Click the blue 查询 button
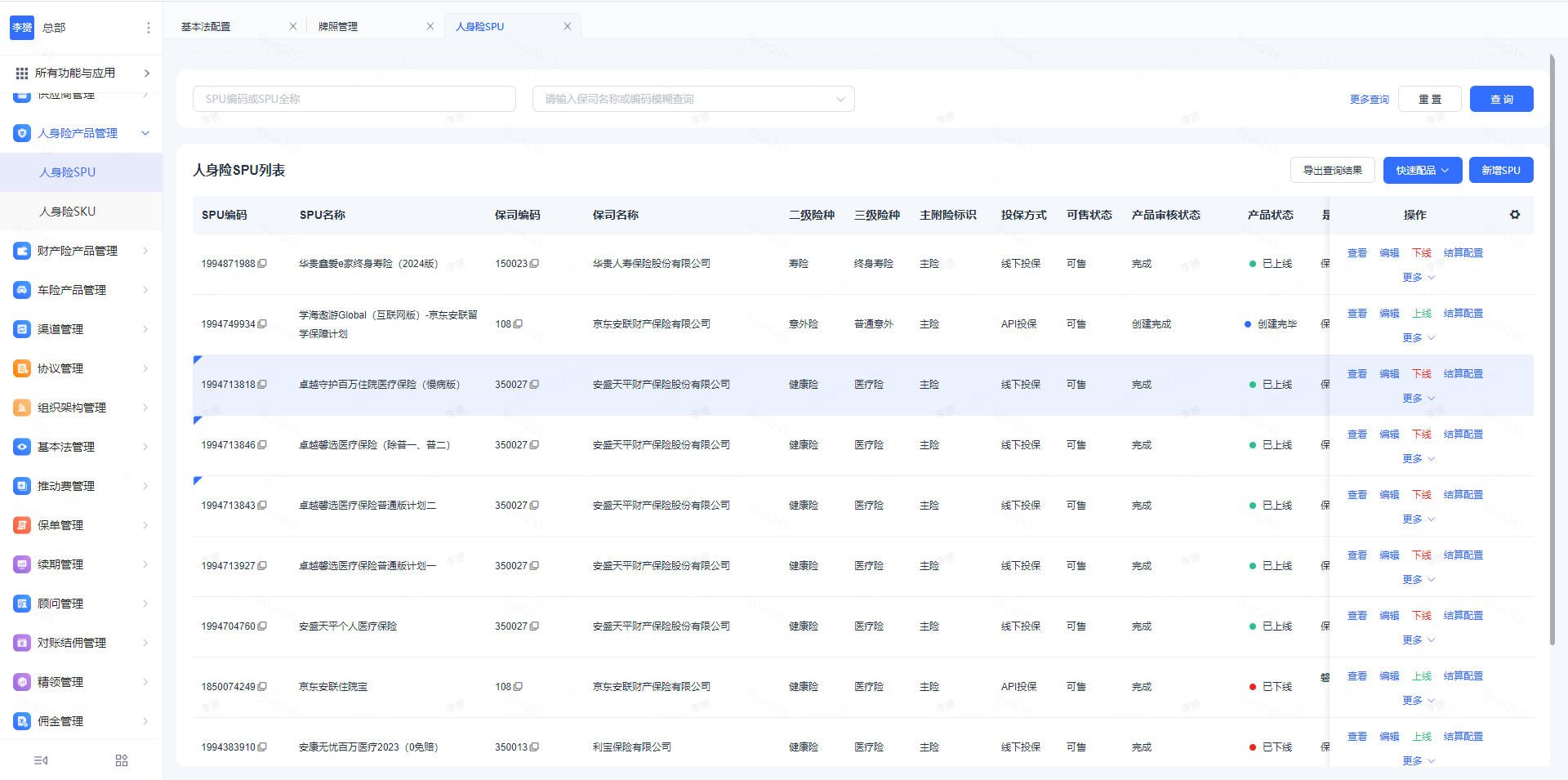This screenshot has width=1568, height=780. 1501,99
